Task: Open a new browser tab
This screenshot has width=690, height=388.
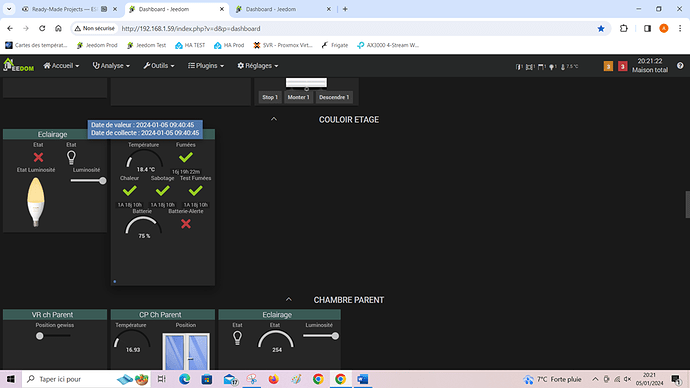Action: [x=345, y=9]
